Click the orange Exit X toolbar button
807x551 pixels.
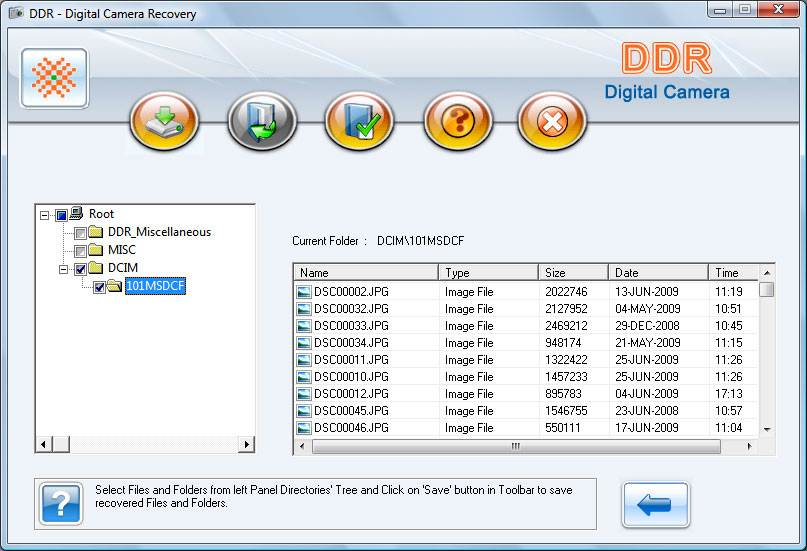[552, 121]
